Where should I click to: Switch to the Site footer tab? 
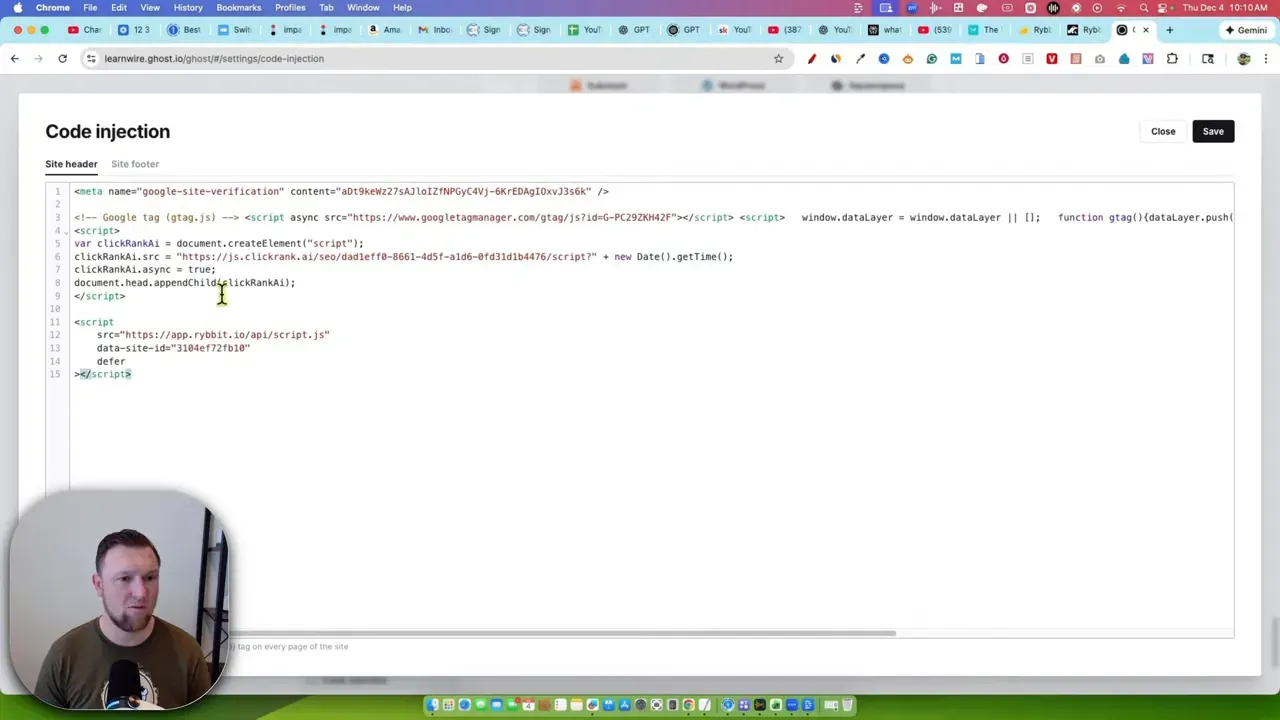click(x=134, y=164)
